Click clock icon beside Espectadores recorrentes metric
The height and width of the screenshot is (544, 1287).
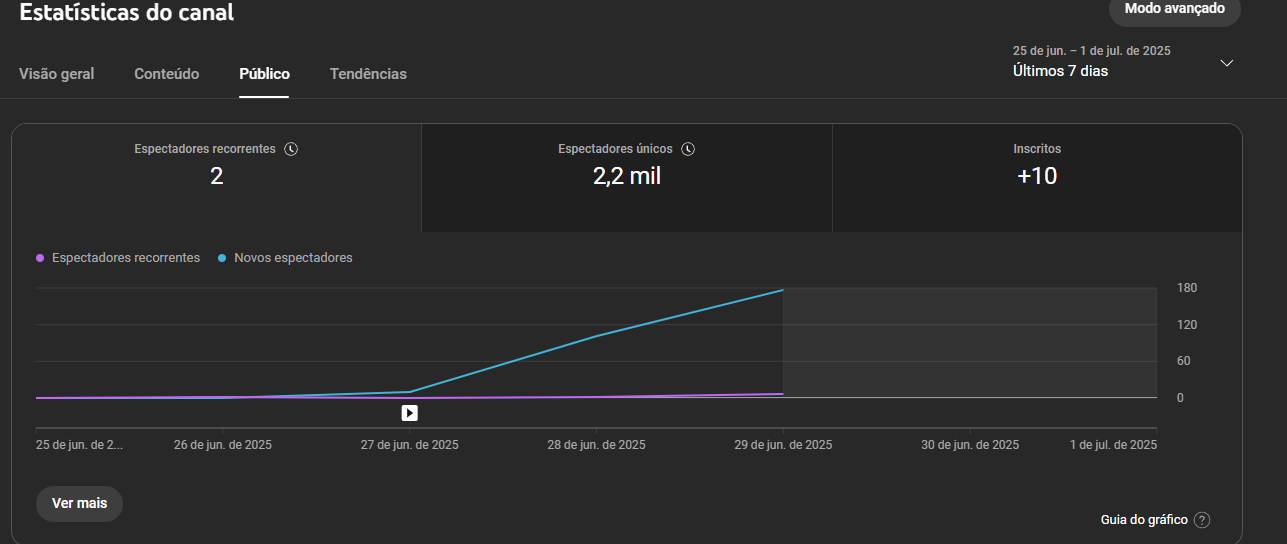(291, 149)
